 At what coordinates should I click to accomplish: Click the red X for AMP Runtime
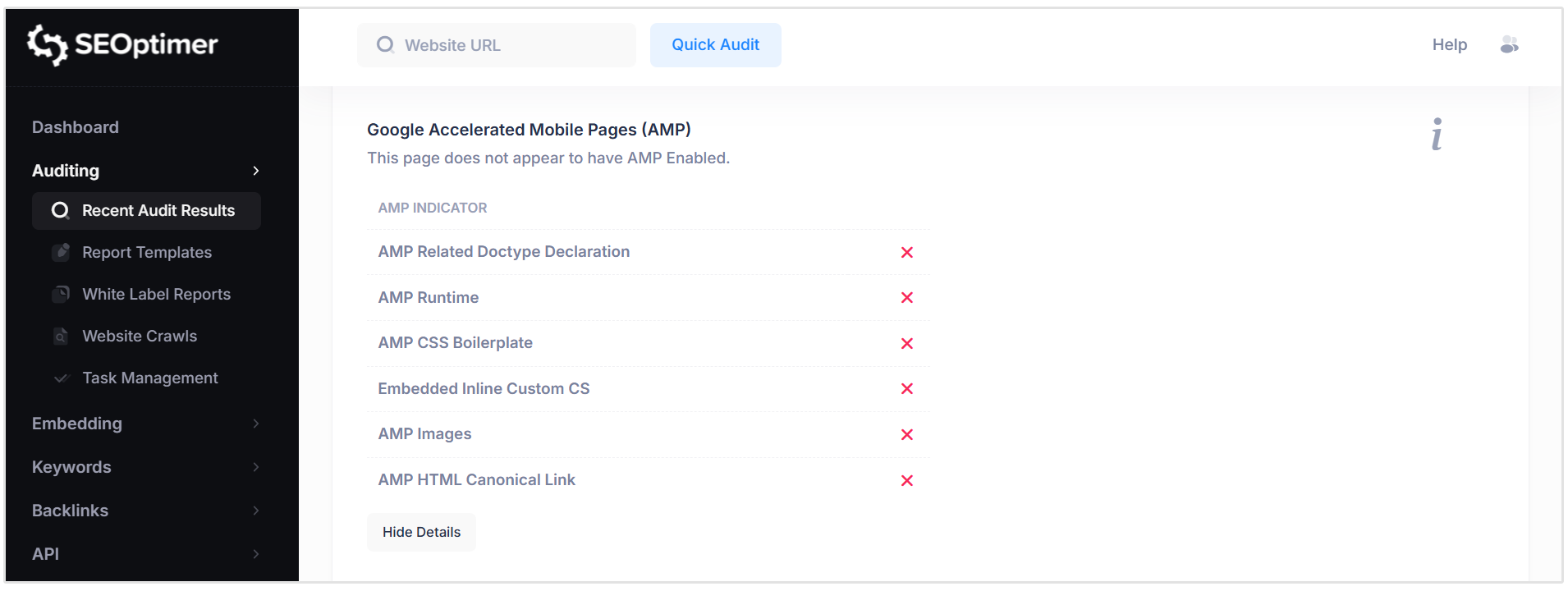(907, 297)
